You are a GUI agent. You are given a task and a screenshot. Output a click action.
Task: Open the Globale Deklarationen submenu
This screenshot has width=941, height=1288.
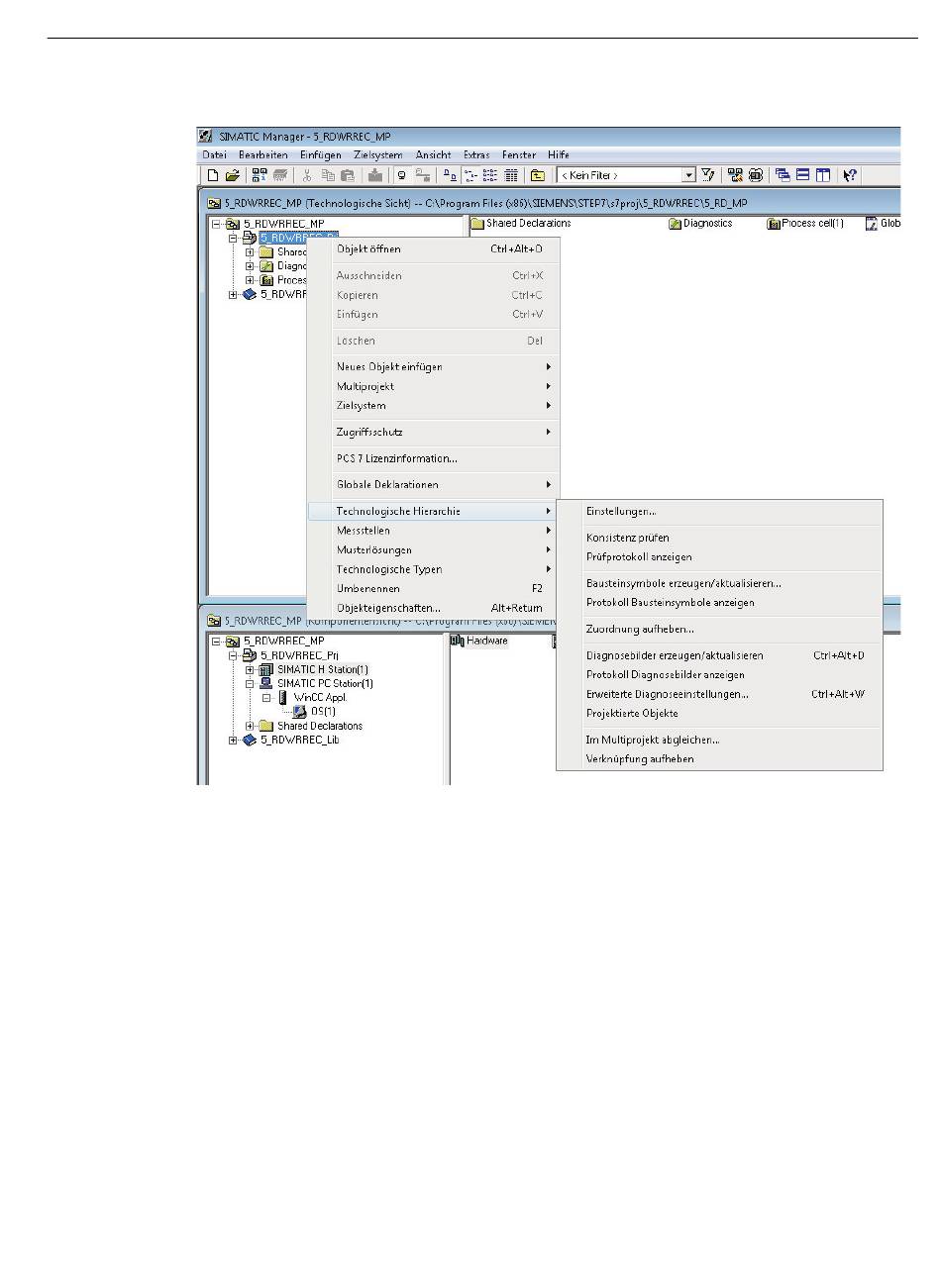[434, 485]
